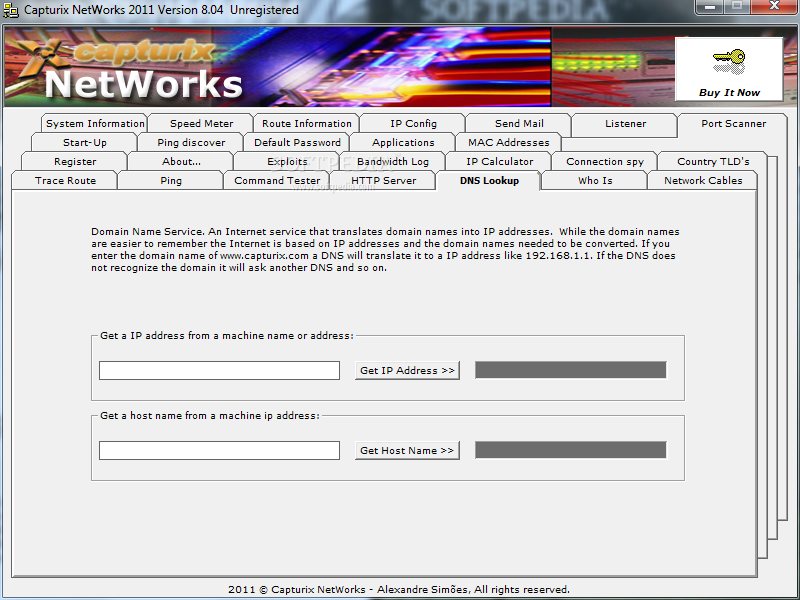Screen dimensions: 800x600
Task: Click the active DNS Lookup tab
Action: pos(489,180)
